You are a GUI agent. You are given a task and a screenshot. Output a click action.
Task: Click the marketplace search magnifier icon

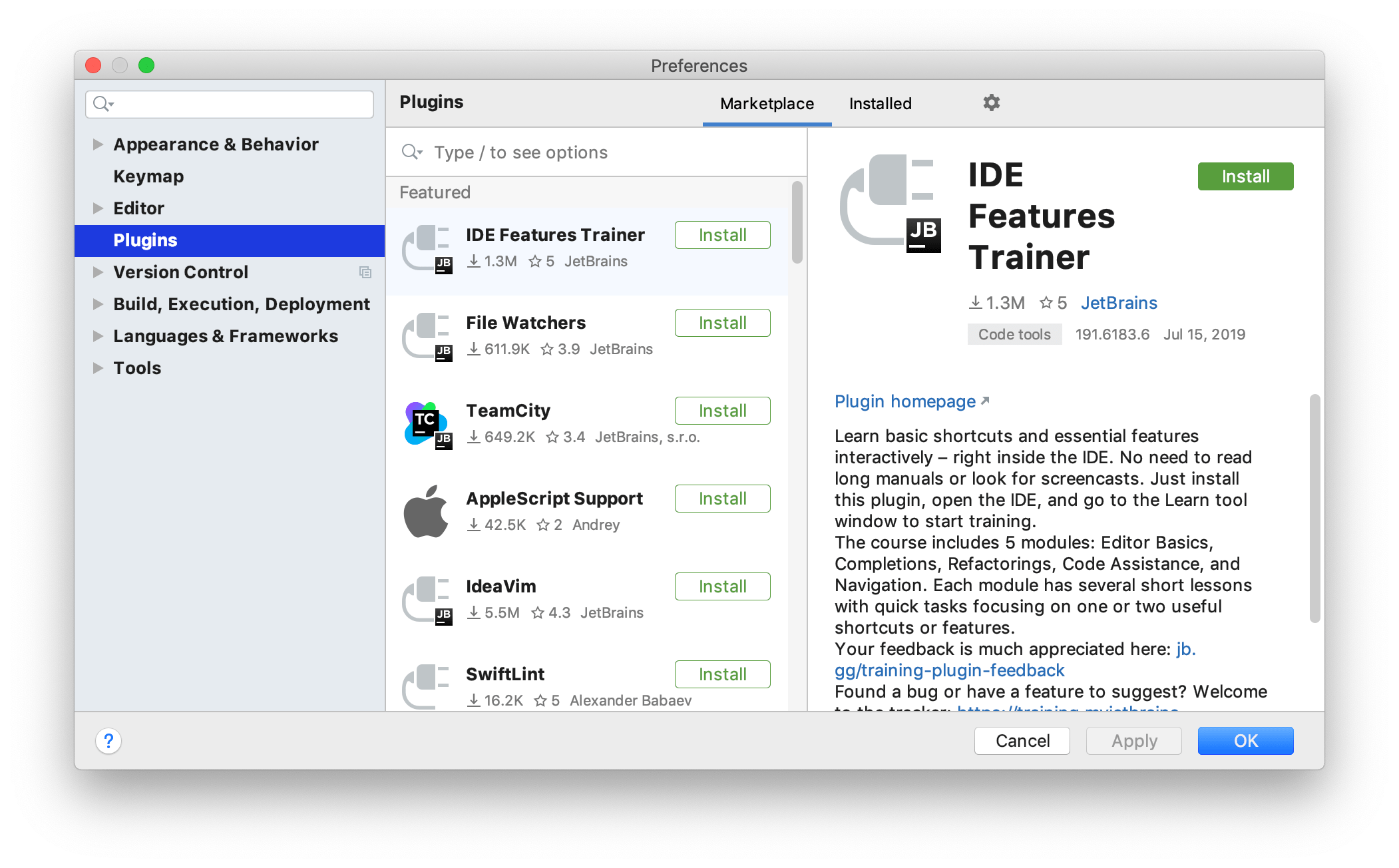(412, 152)
